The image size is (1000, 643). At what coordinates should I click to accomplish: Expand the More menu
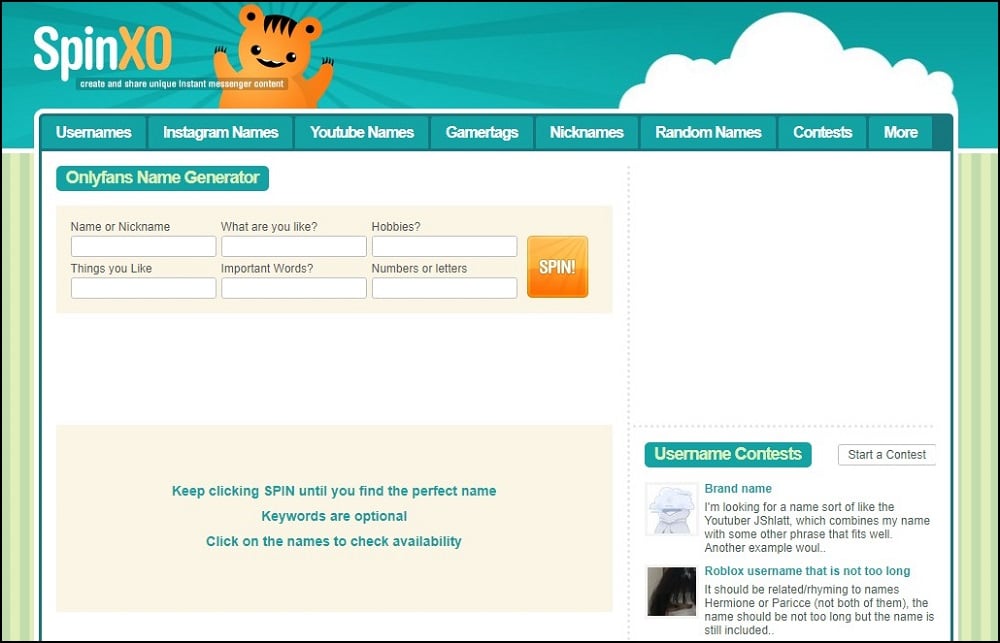pyautogui.click(x=901, y=133)
